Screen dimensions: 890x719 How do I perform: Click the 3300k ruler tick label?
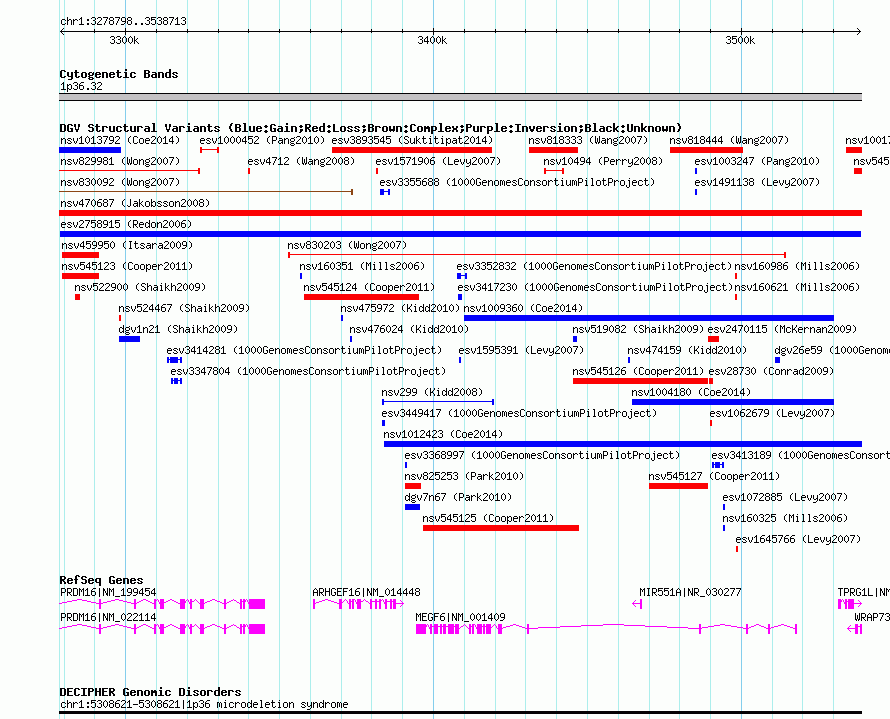click(124, 40)
